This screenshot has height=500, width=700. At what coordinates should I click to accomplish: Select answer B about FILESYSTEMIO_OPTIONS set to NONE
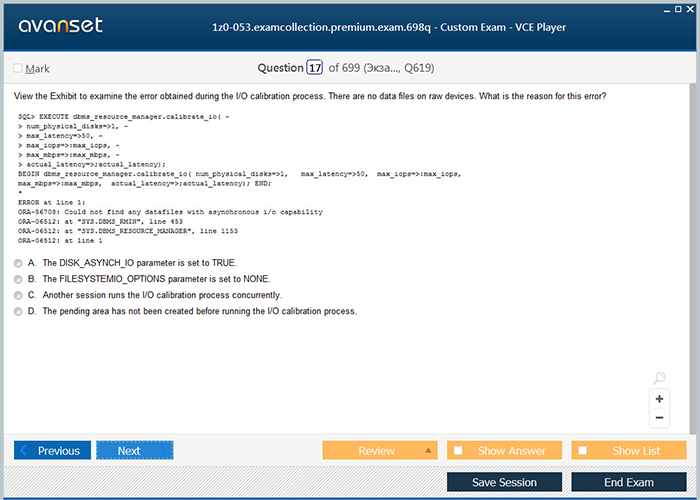click(x=19, y=279)
